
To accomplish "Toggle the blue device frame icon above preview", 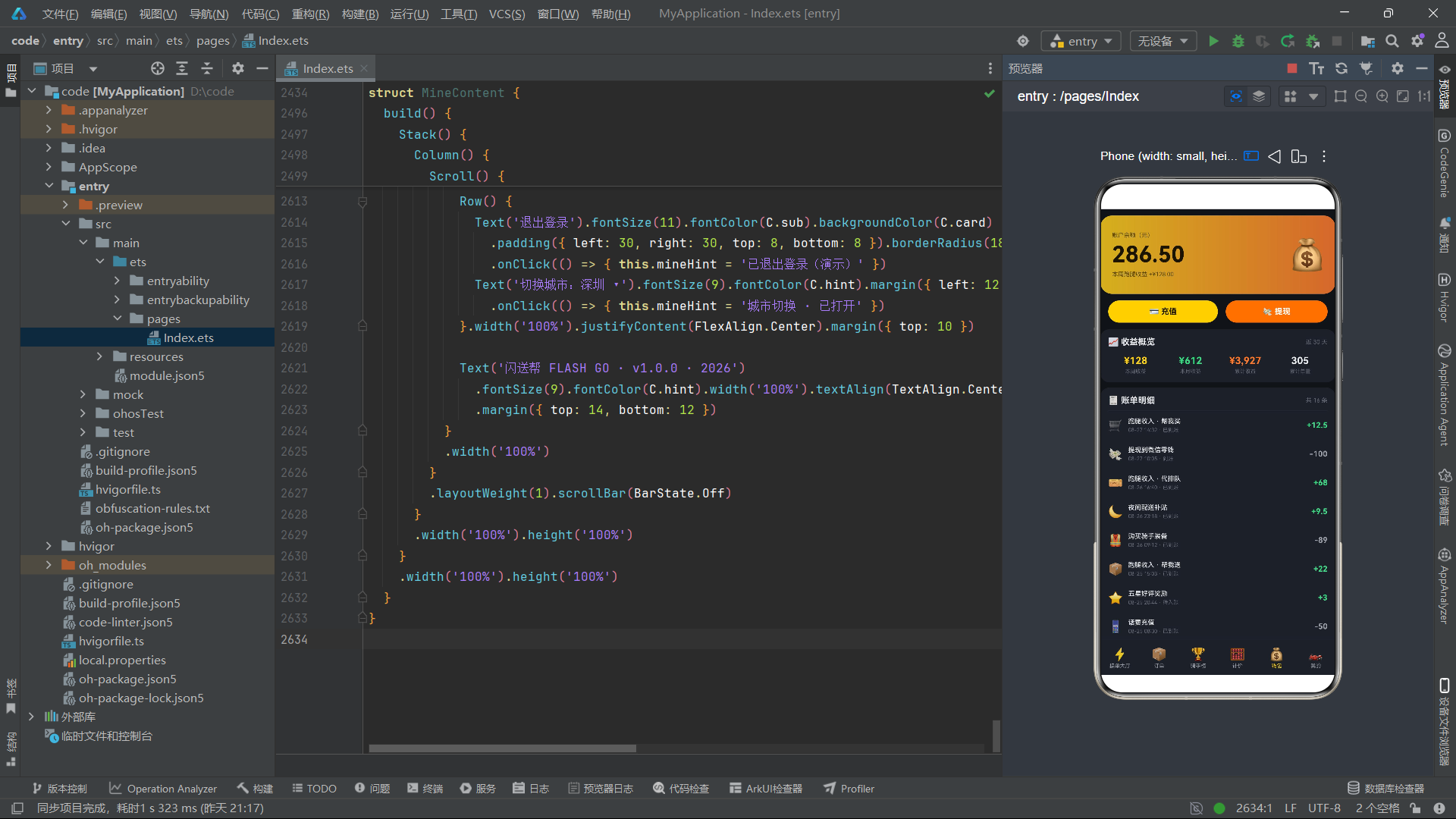I will click(x=1251, y=156).
